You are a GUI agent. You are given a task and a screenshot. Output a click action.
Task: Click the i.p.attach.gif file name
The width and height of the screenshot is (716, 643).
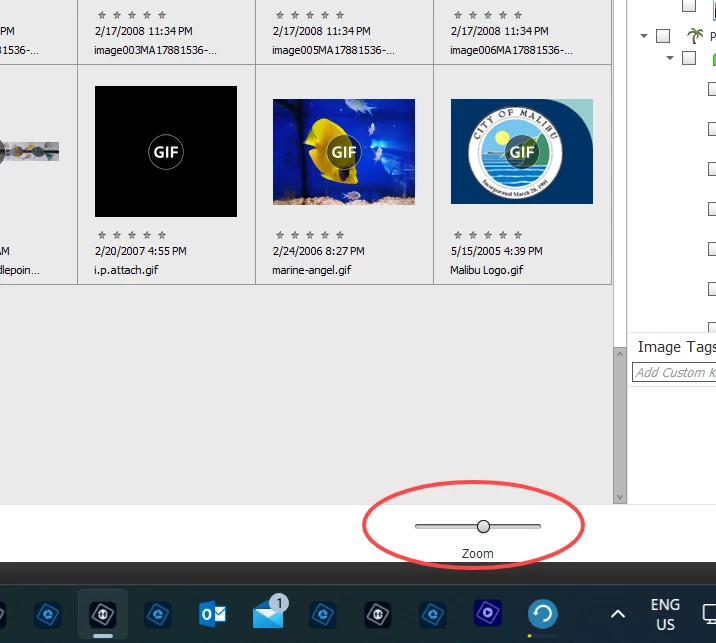tap(126, 270)
